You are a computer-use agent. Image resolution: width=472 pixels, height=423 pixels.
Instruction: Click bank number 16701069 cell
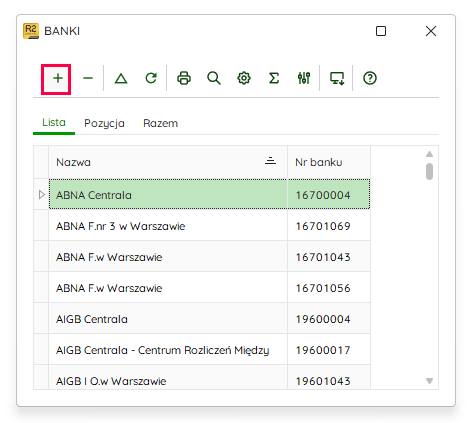tap(329, 226)
